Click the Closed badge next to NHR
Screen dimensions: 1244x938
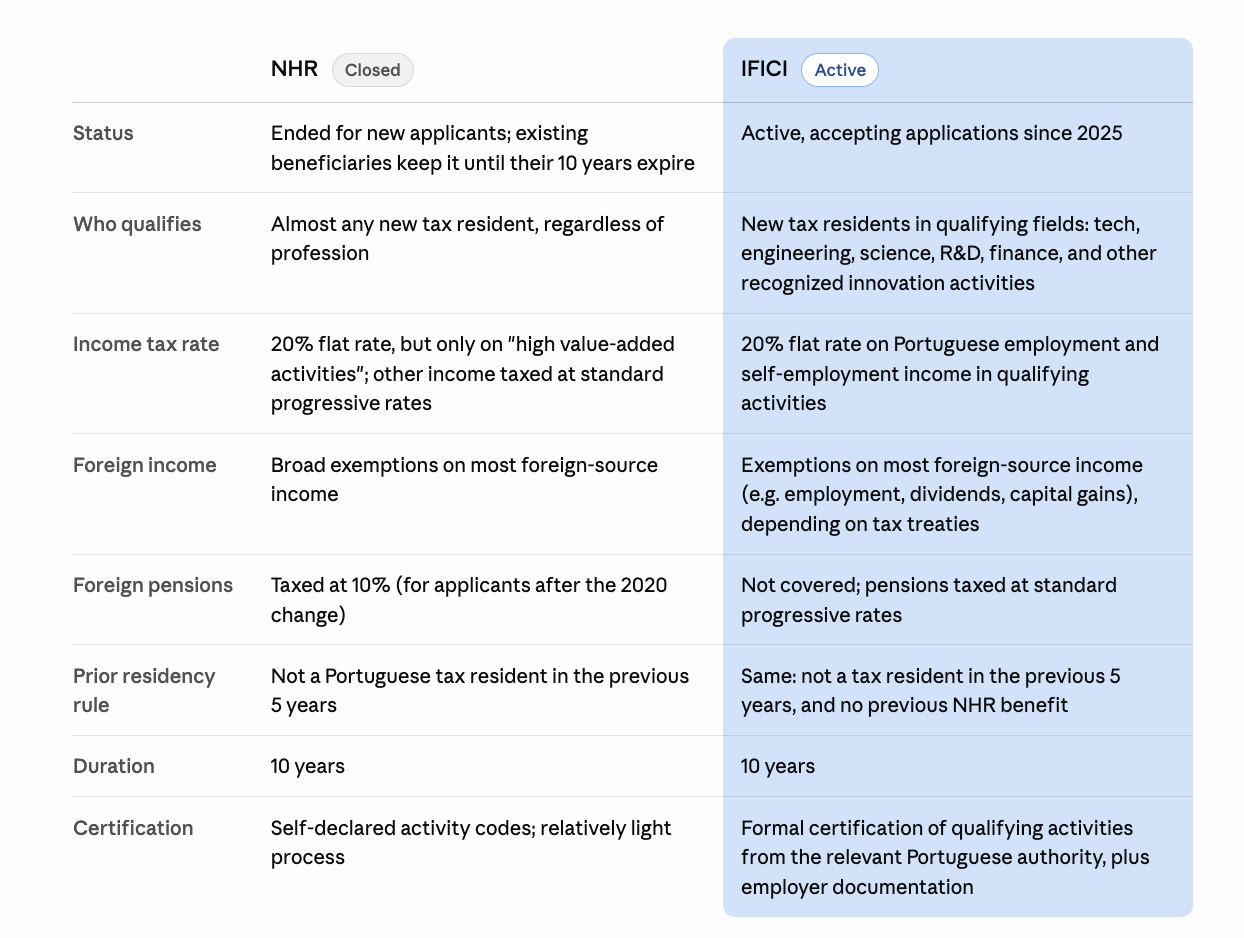point(372,70)
